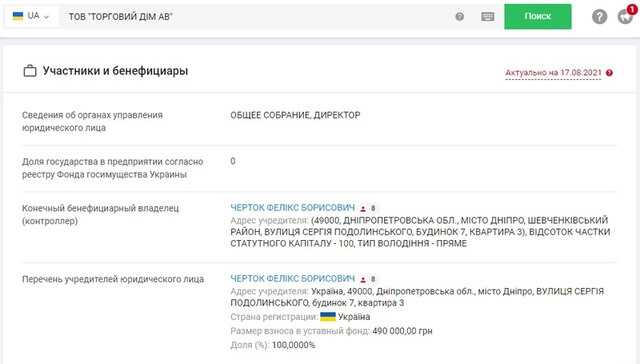Click the person icon next to the beneficiary name

363,209
